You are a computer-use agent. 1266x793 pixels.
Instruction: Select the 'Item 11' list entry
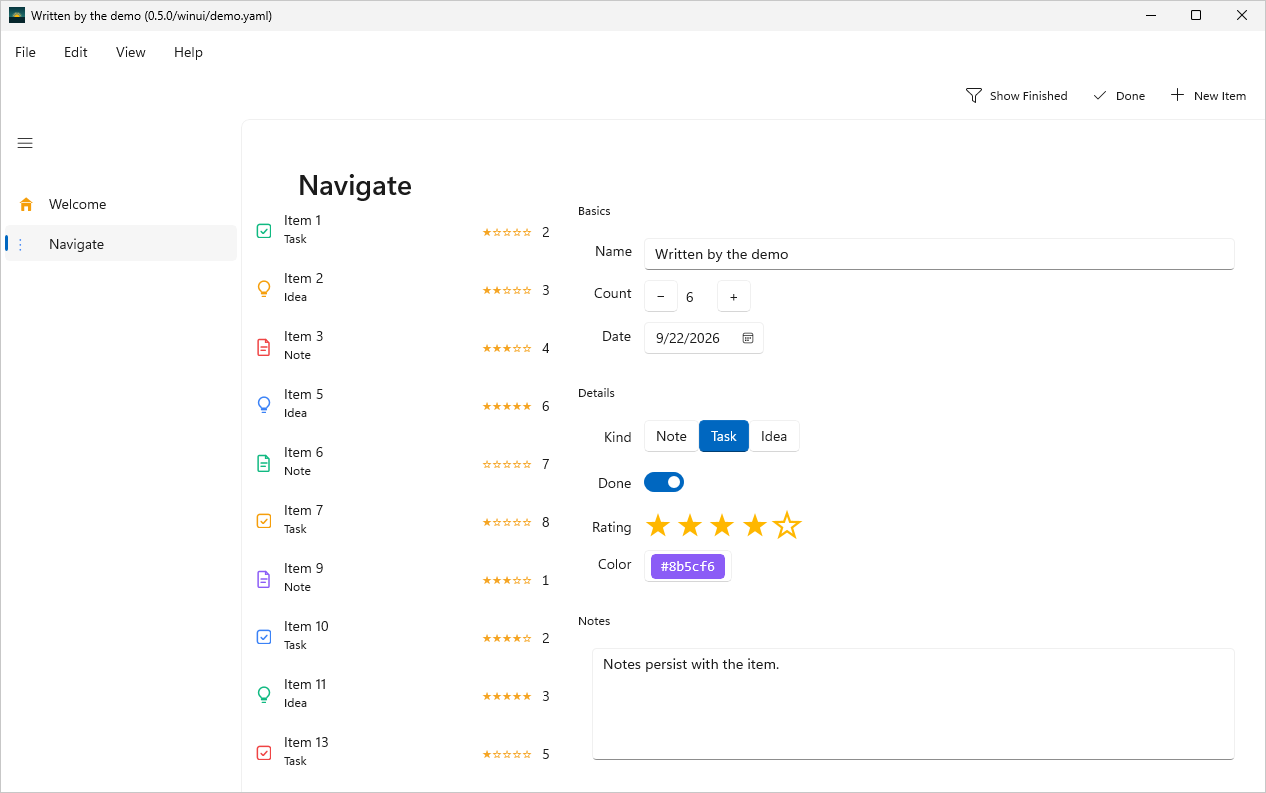point(403,693)
